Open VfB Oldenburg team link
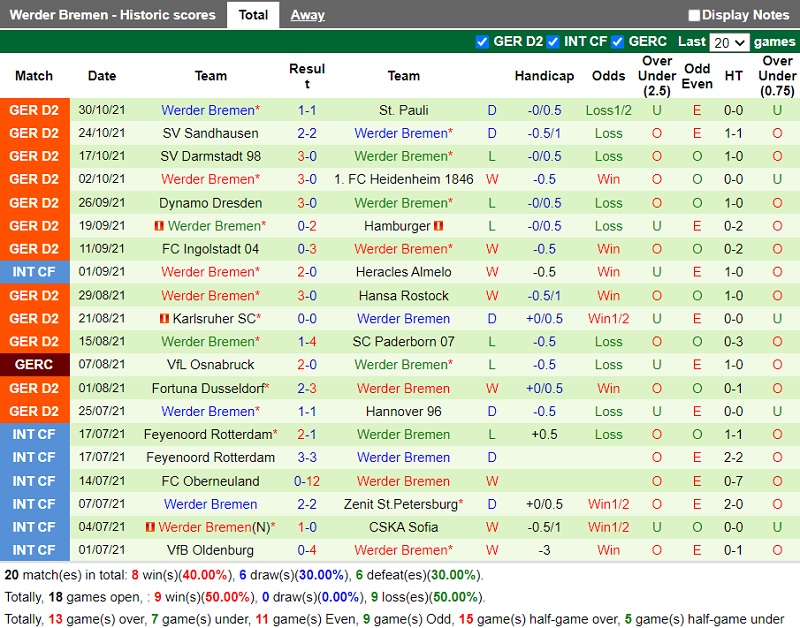 coord(210,550)
